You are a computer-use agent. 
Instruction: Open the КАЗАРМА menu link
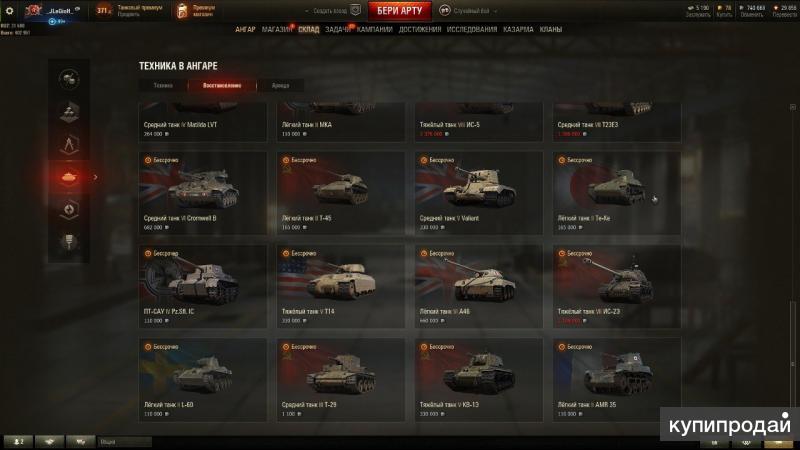pyautogui.click(x=518, y=30)
